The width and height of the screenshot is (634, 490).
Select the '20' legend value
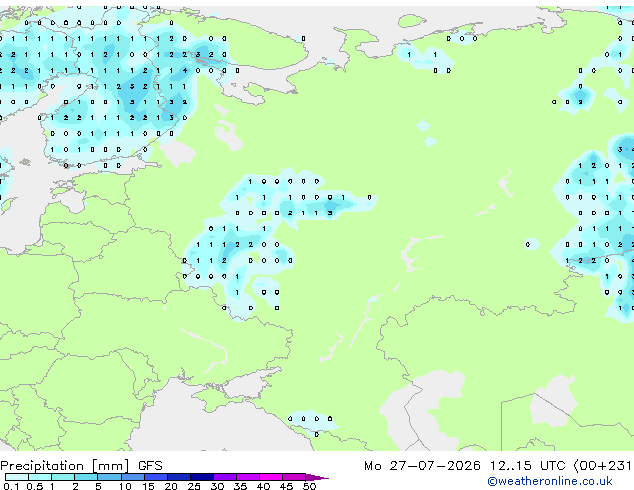point(171,486)
